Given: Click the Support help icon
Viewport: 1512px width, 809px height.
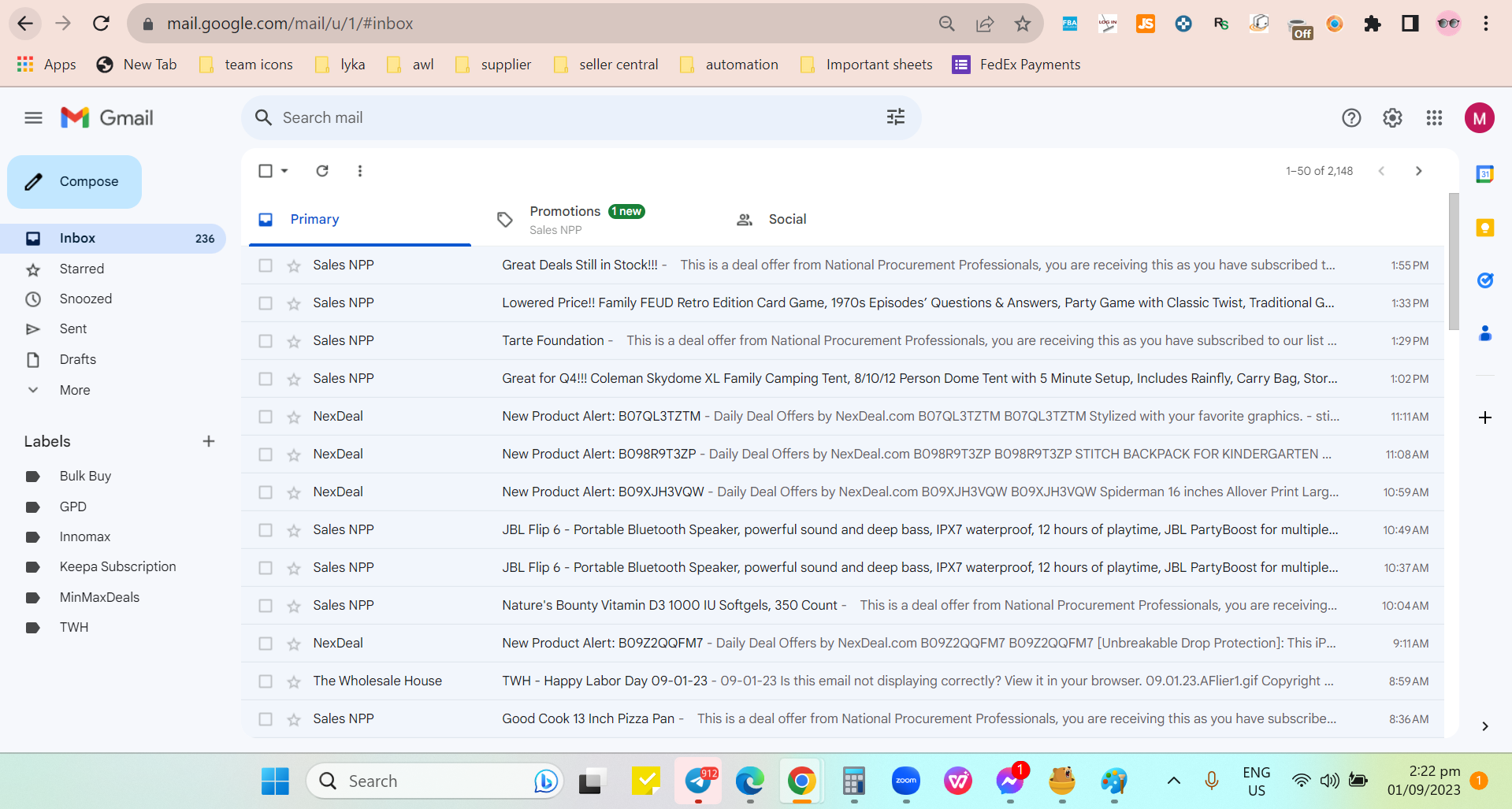Looking at the screenshot, I should click(1351, 118).
